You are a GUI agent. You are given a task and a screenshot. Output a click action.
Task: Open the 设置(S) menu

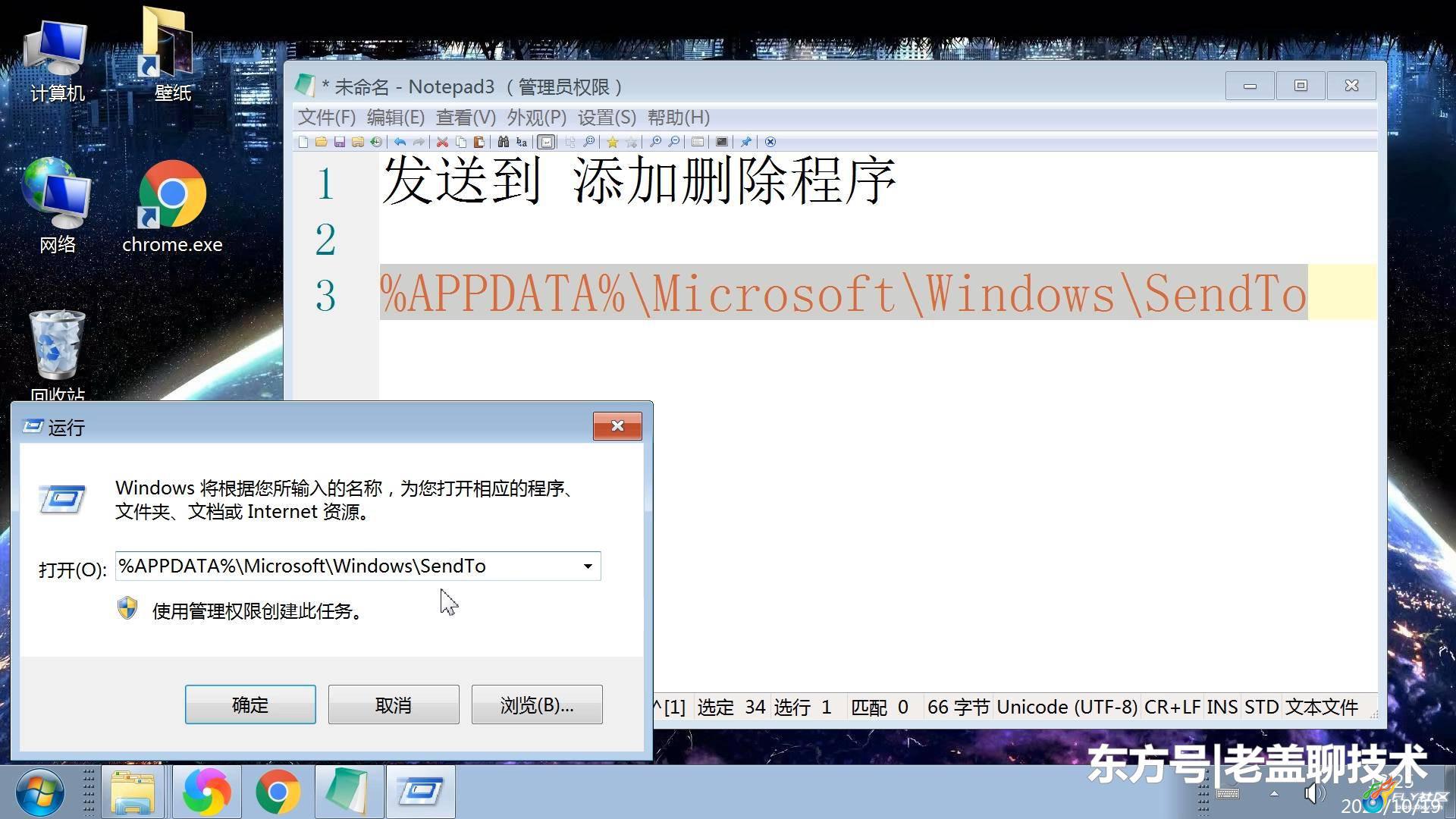coord(607,118)
